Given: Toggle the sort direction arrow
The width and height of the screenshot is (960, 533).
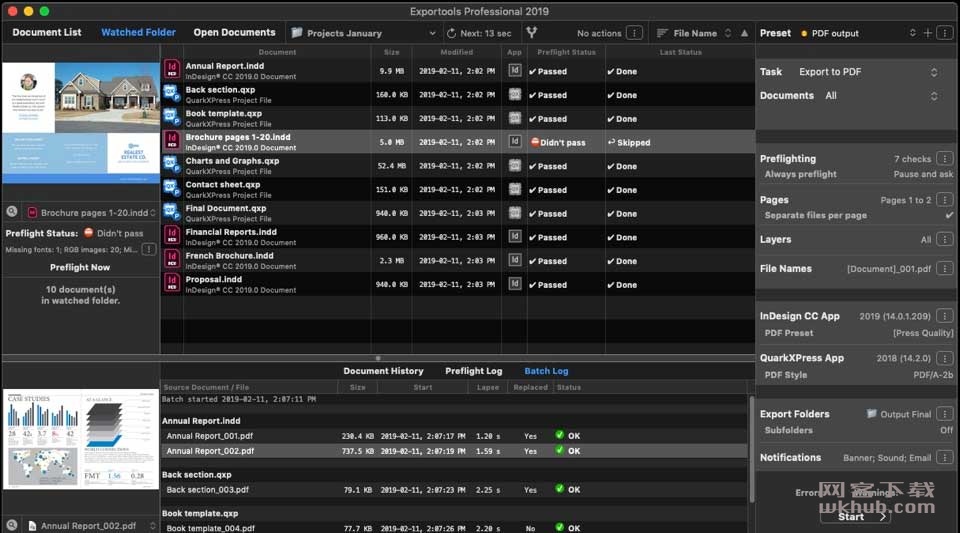Looking at the screenshot, I should click(744, 33).
